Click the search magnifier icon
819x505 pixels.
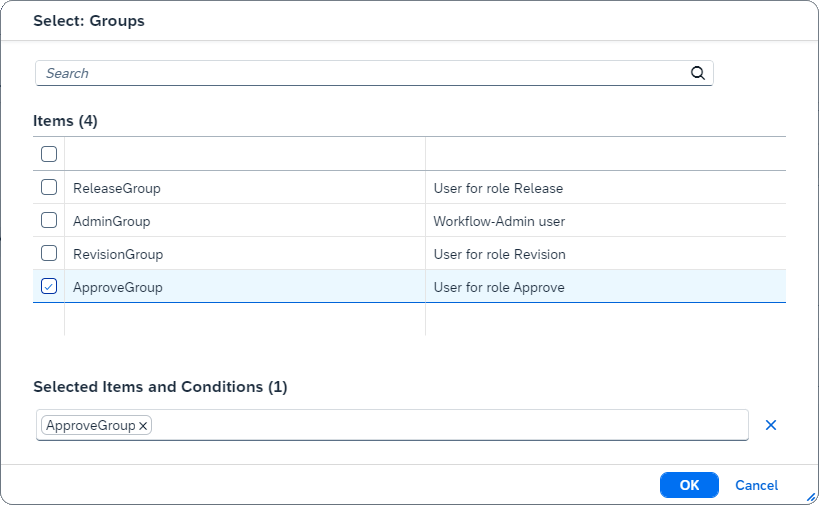(x=698, y=73)
